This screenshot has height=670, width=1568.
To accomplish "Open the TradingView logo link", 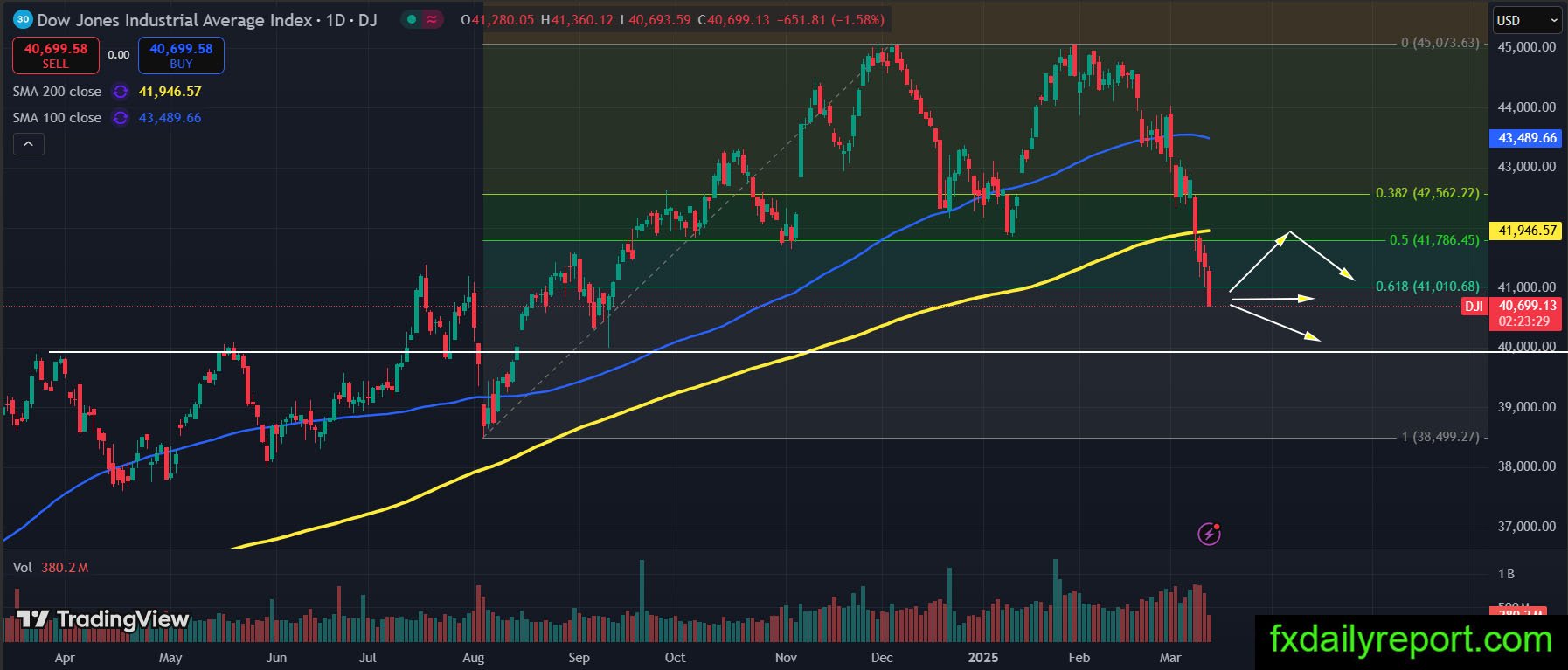I will click(102, 619).
